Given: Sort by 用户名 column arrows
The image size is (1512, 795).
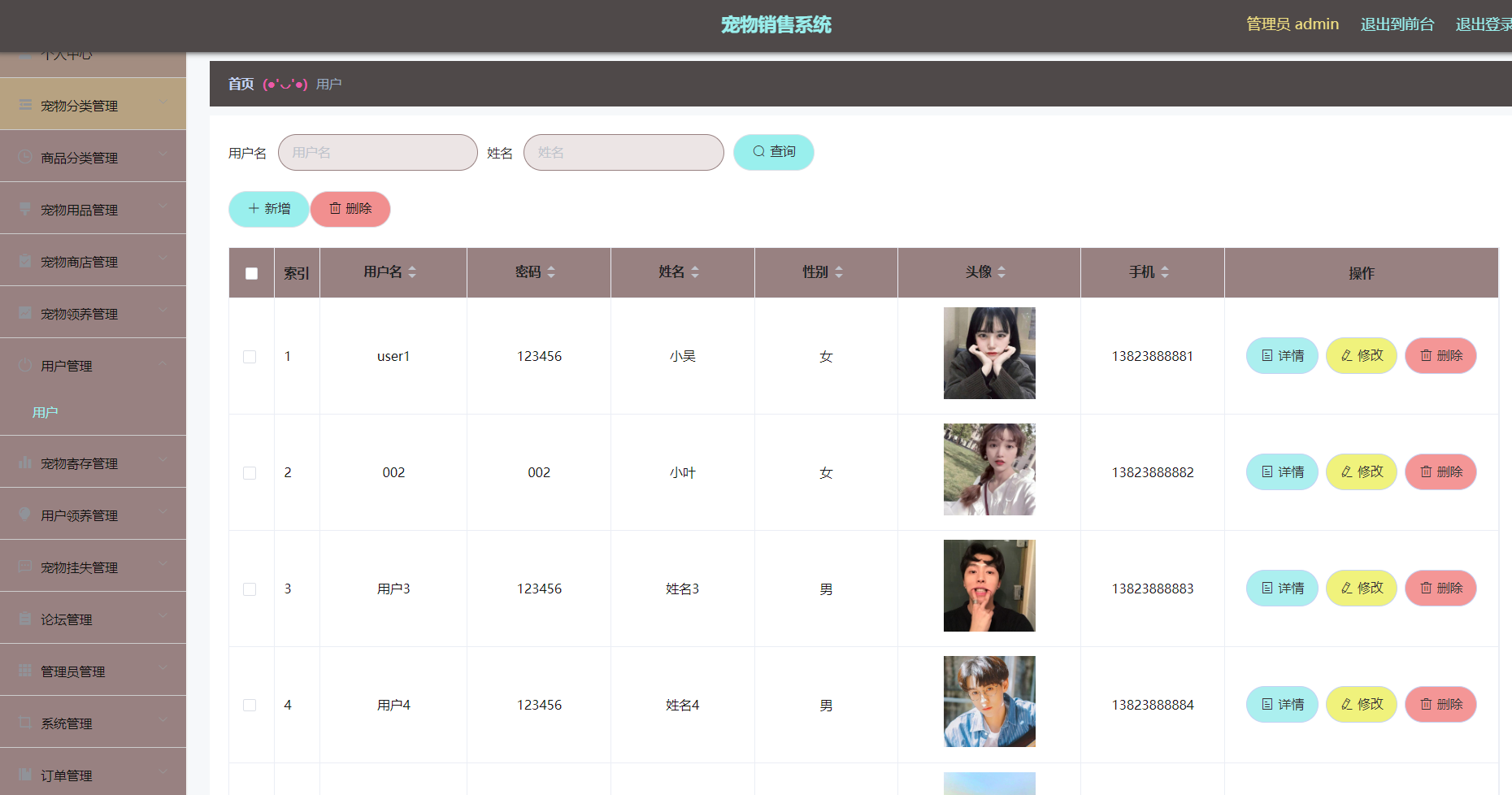Looking at the screenshot, I should click(x=412, y=272).
